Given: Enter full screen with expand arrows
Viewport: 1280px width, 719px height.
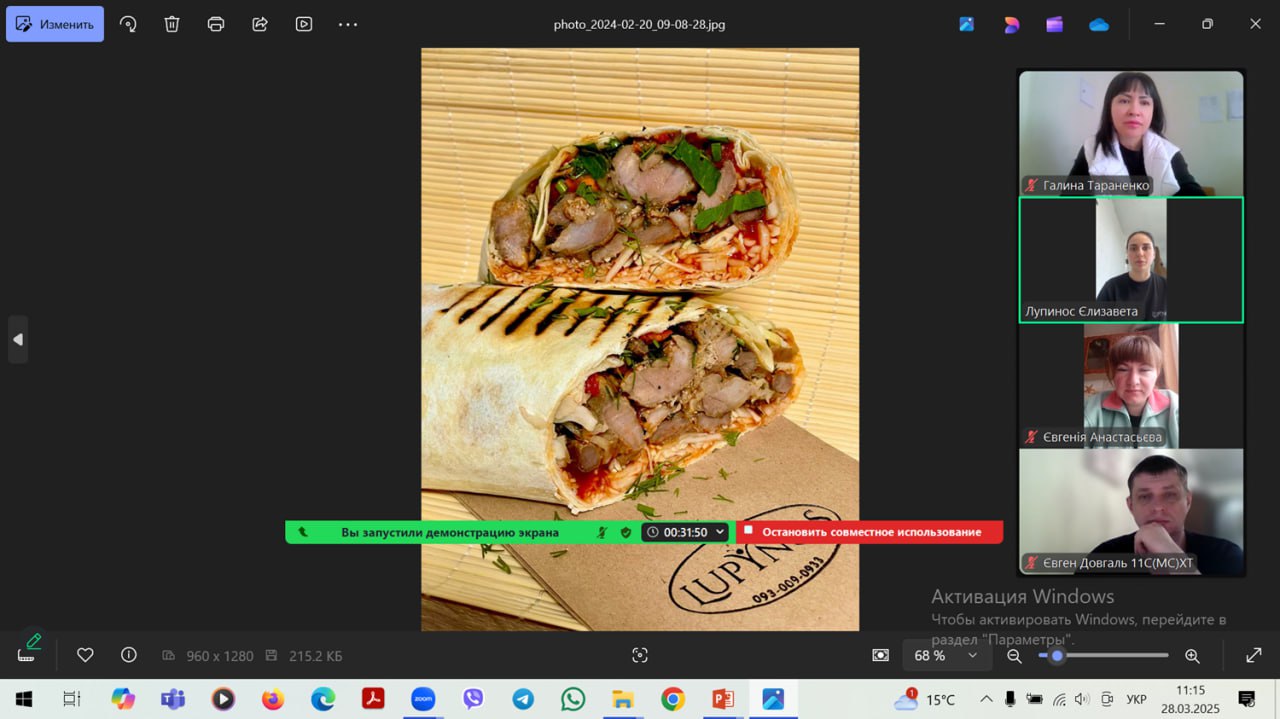Looking at the screenshot, I should click(1254, 655).
